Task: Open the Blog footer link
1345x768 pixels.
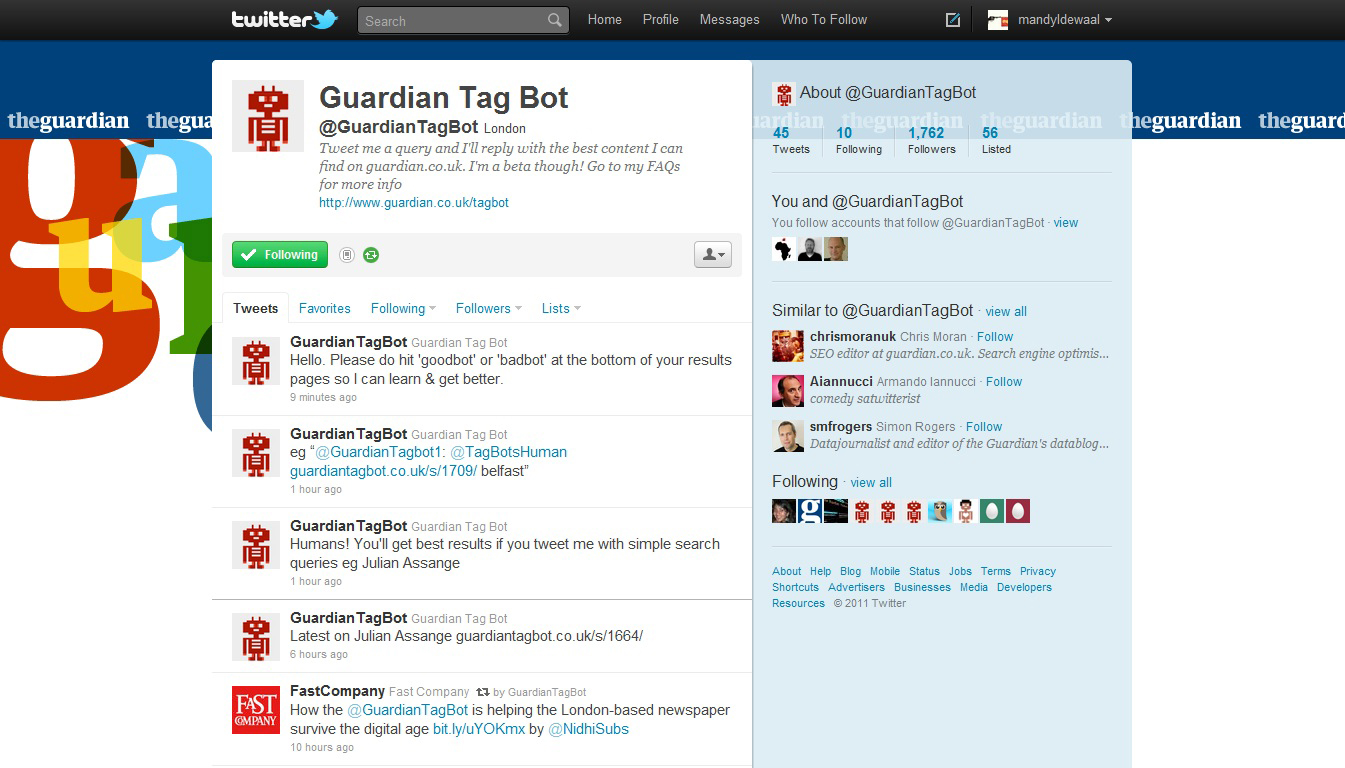Action: [850, 571]
